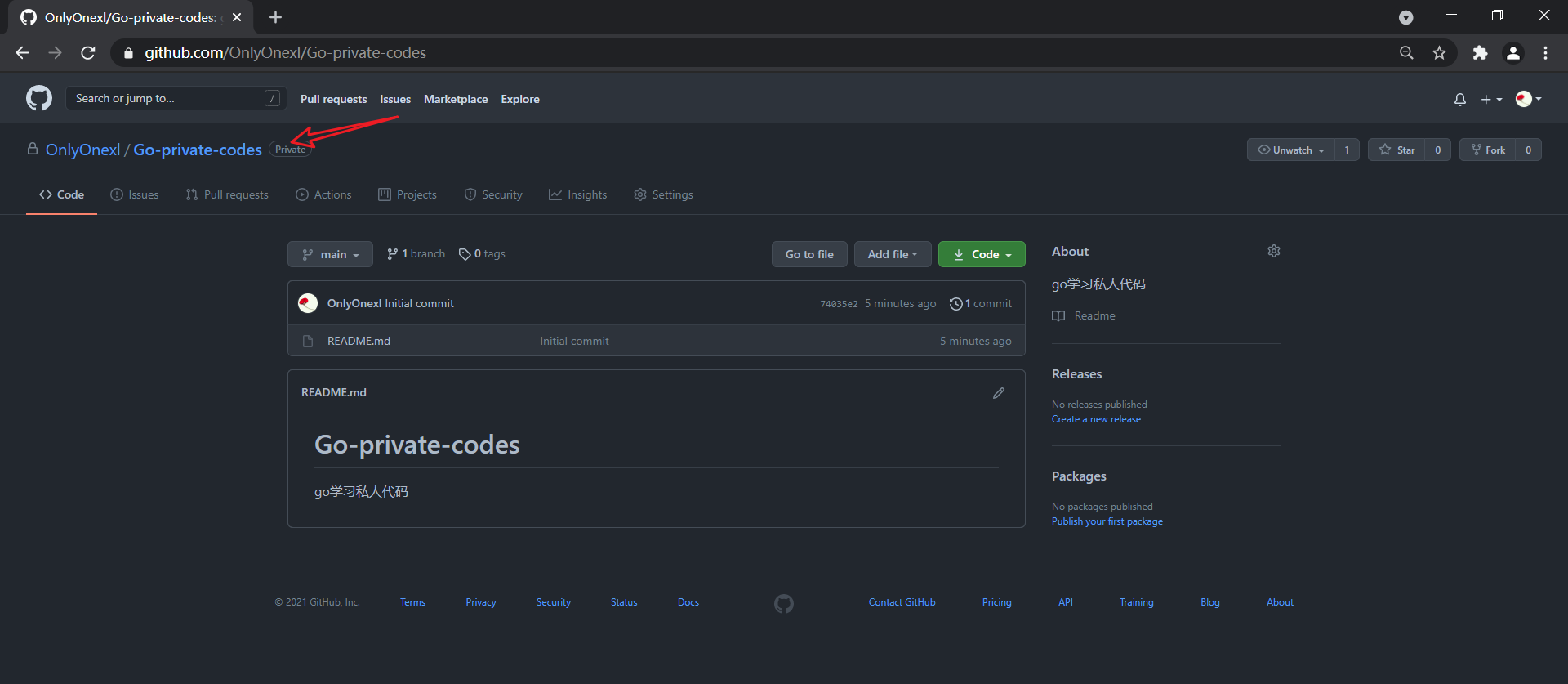Viewport: 1568px width, 684px height.
Task: Click the lock icon for site information
Action: coord(128,53)
